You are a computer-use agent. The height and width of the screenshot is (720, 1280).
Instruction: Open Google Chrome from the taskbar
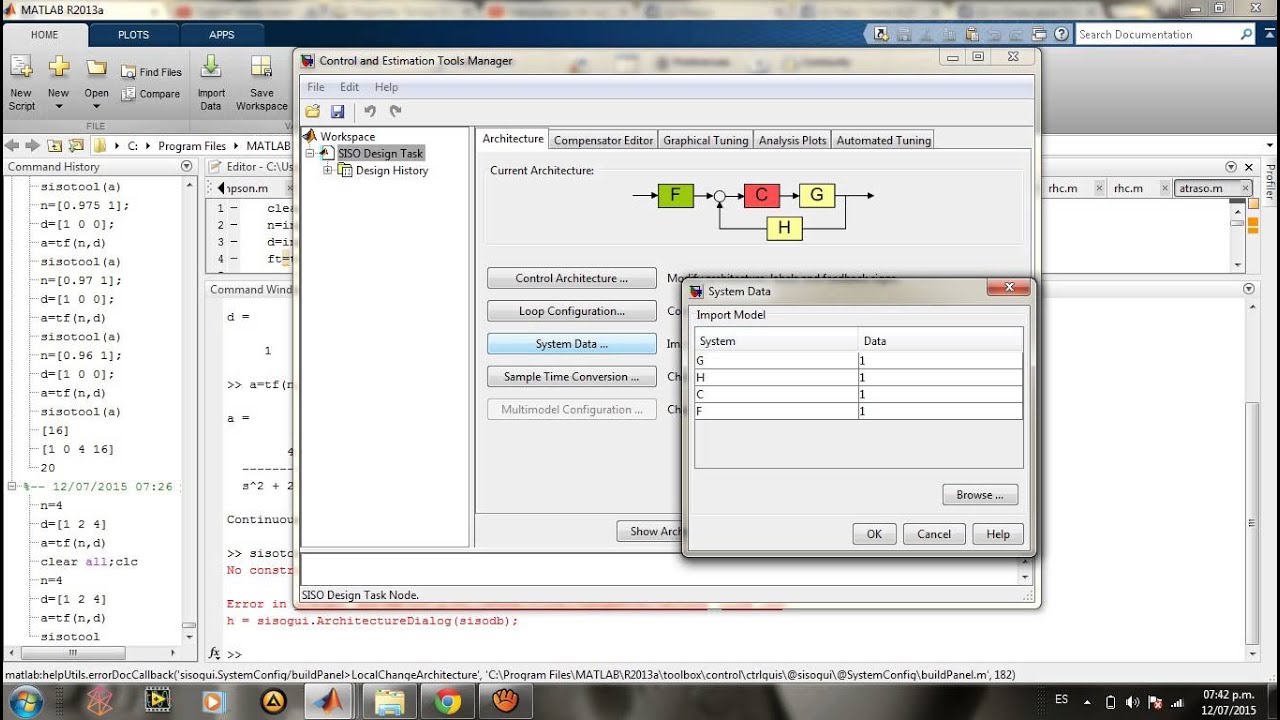tap(447, 701)
